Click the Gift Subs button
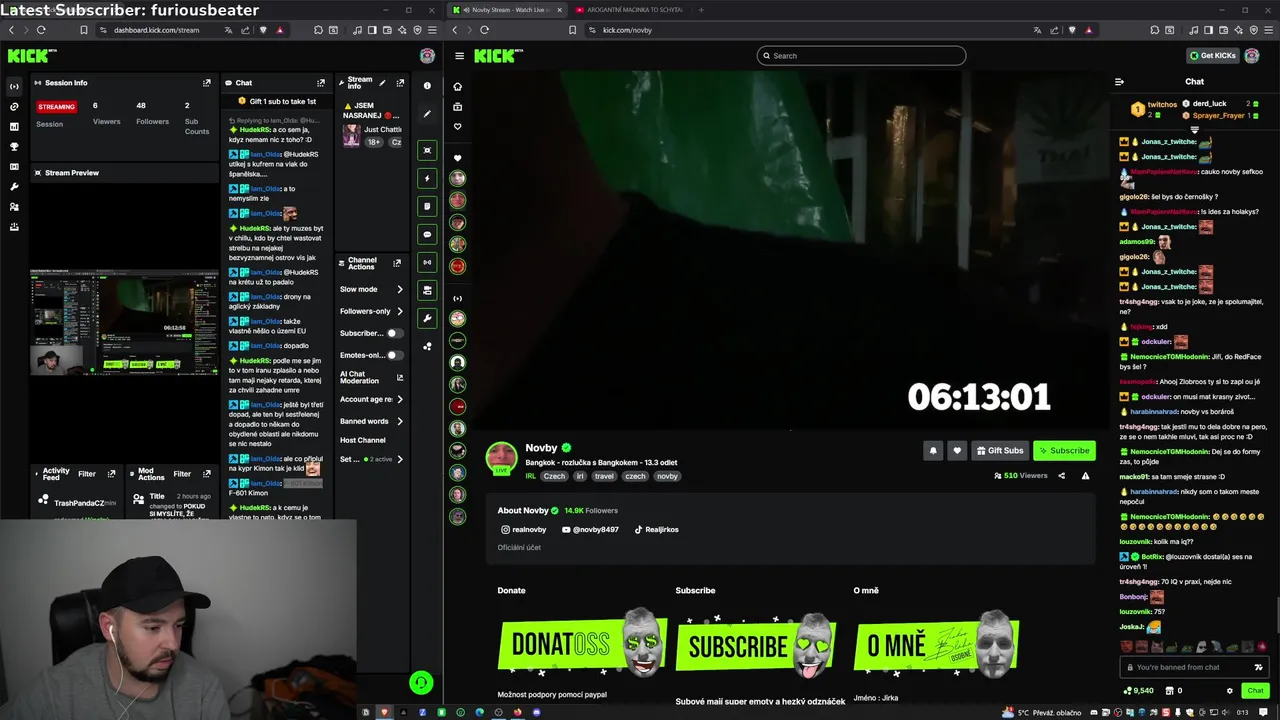This screenshot has width=1280, height=720. click(x=1000, y=451)
